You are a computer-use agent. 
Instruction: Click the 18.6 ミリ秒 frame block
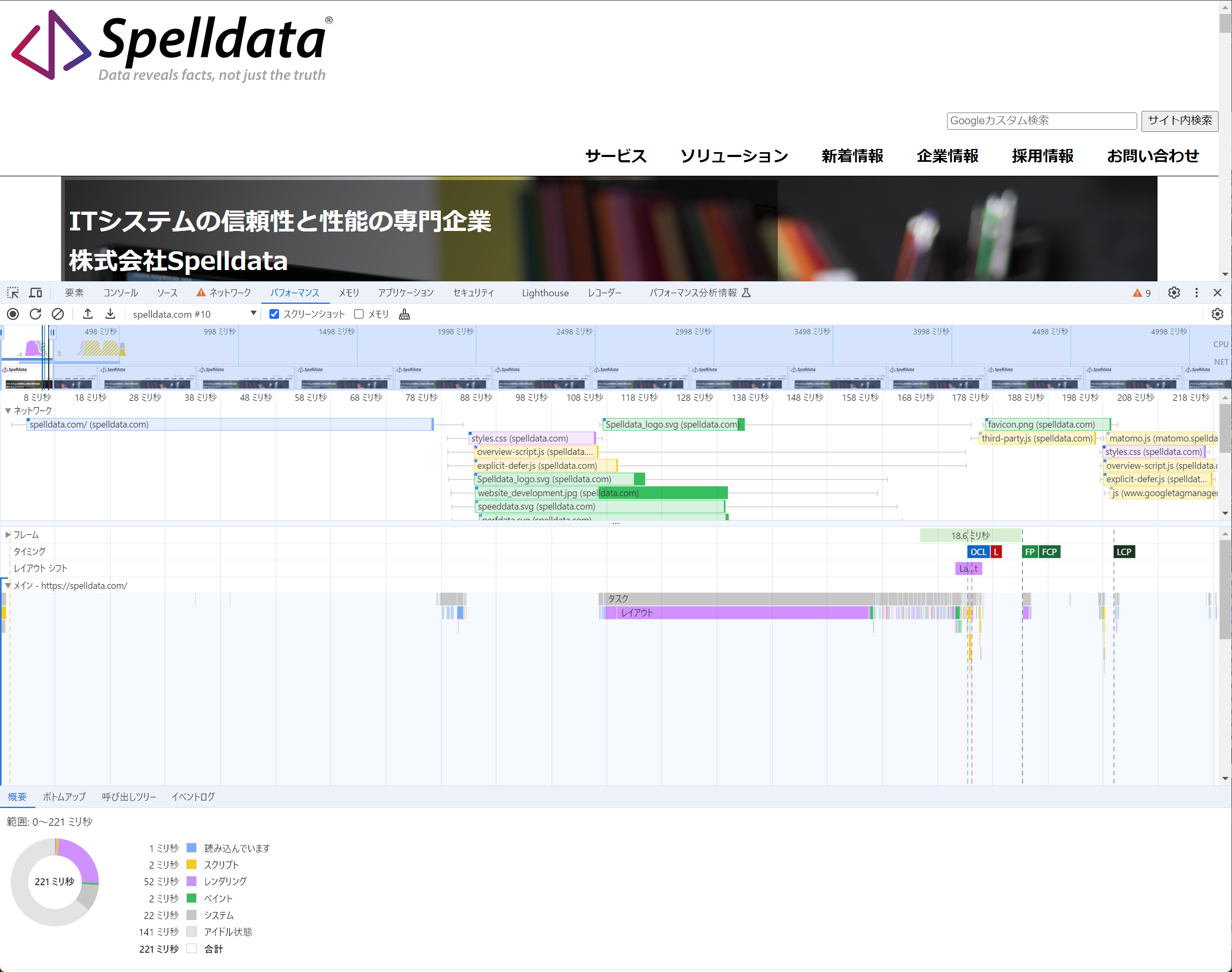pos(971,535)
